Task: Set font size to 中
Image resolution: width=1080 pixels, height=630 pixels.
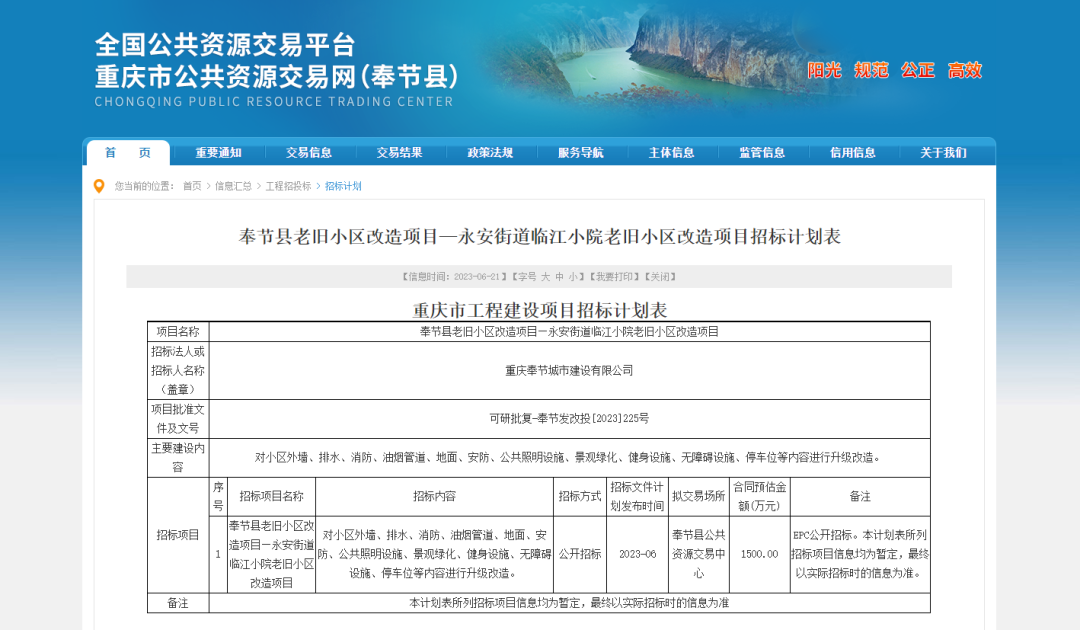Action: tap(559, 277)
